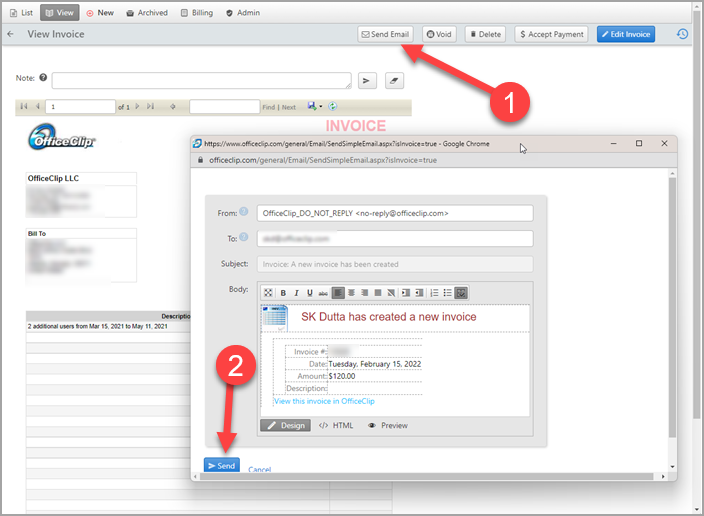This screenshot has height=516, width=704.
Task: Switch editor to HTML mode
Action: tap(336, 425)
